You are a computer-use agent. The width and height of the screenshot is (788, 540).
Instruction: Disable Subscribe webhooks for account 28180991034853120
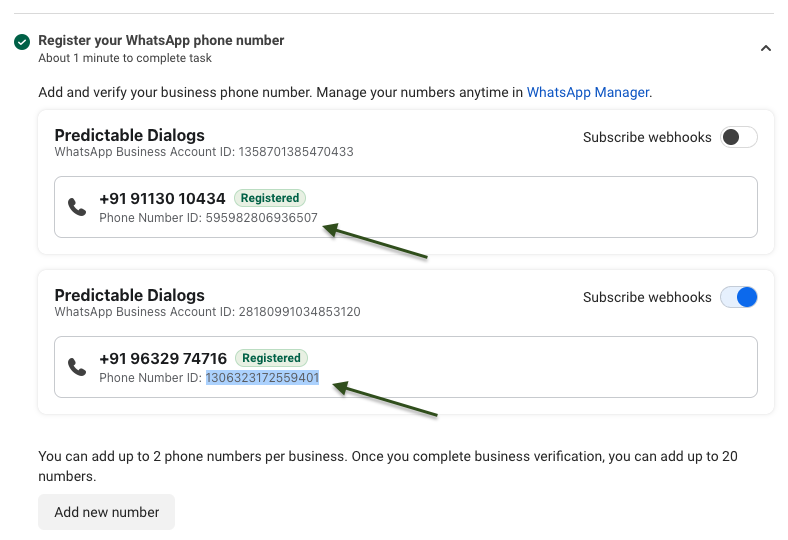[x=739, y=297]
